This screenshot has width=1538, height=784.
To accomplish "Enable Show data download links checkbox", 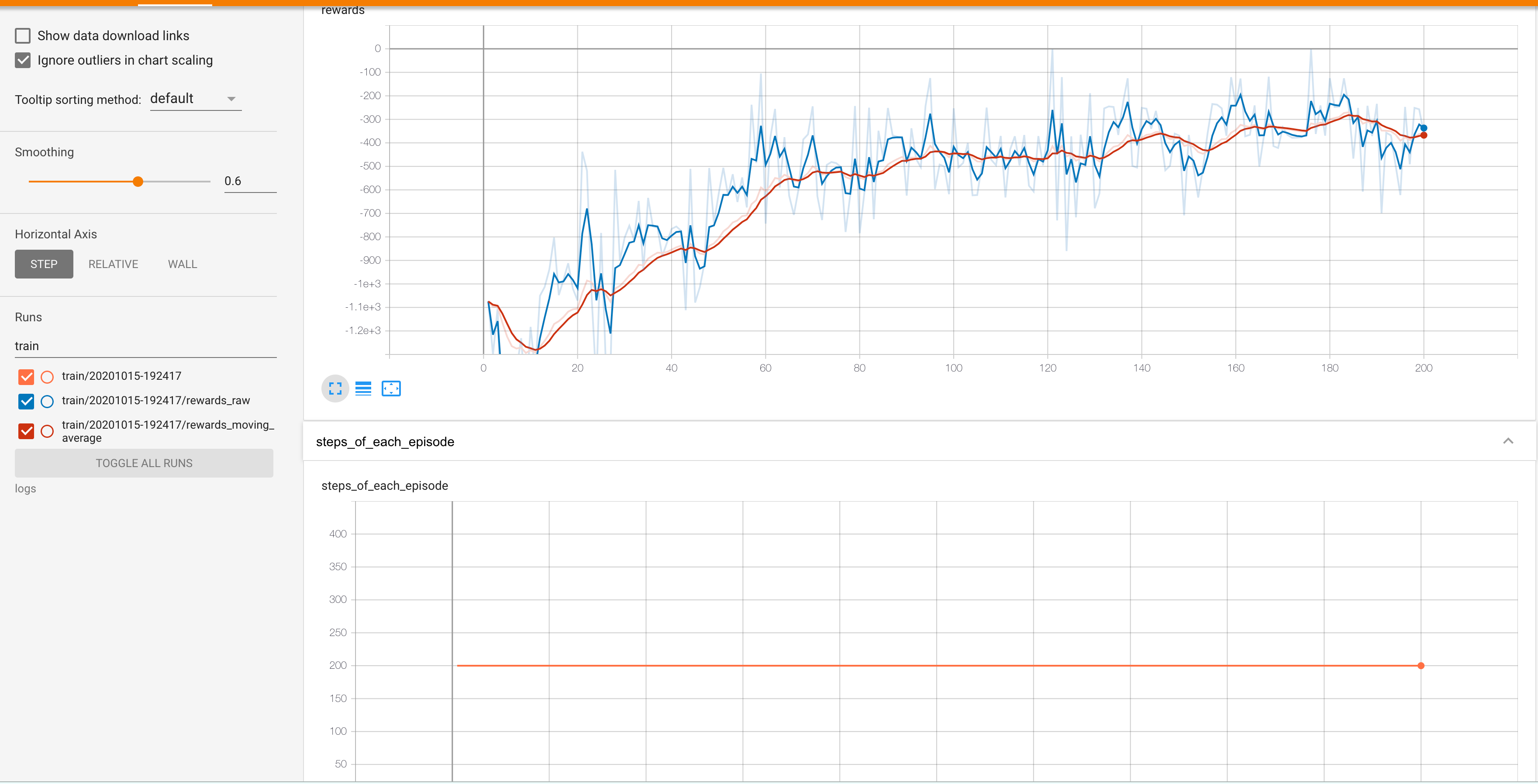I will (x=23, y=36).
